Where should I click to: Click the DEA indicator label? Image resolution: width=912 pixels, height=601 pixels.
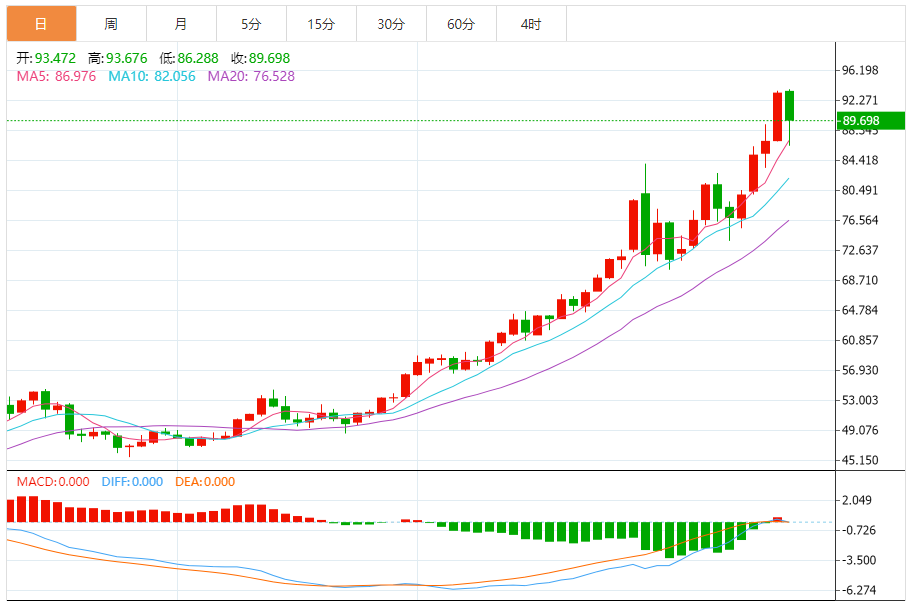(x=205, y=482)
